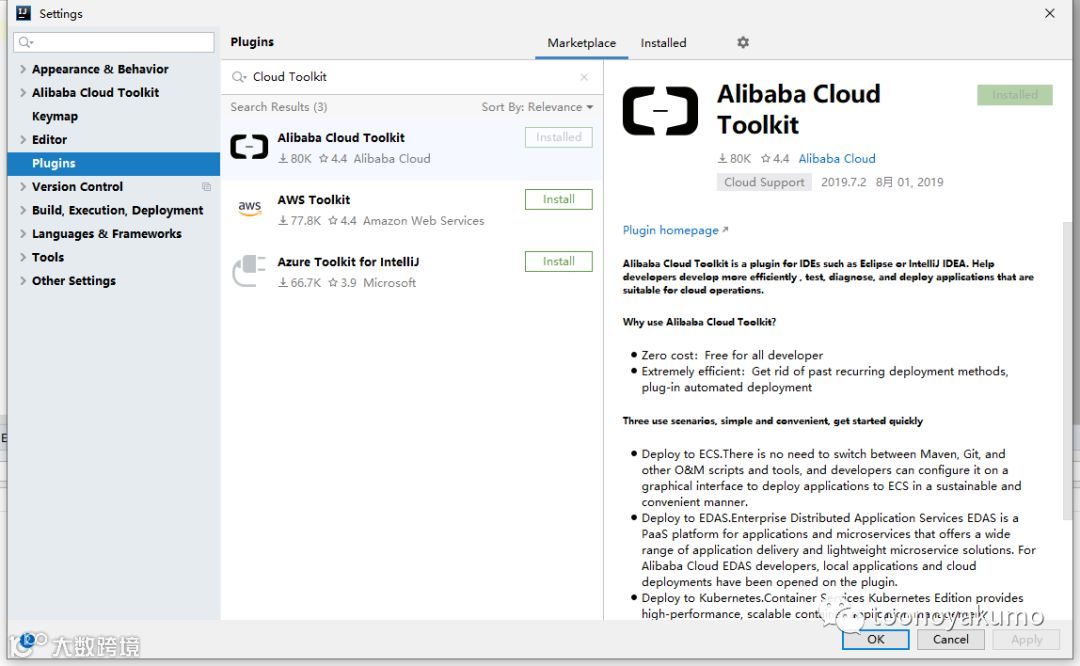
Task: Click the disabled Apply button
Action: coord(1026,639)
